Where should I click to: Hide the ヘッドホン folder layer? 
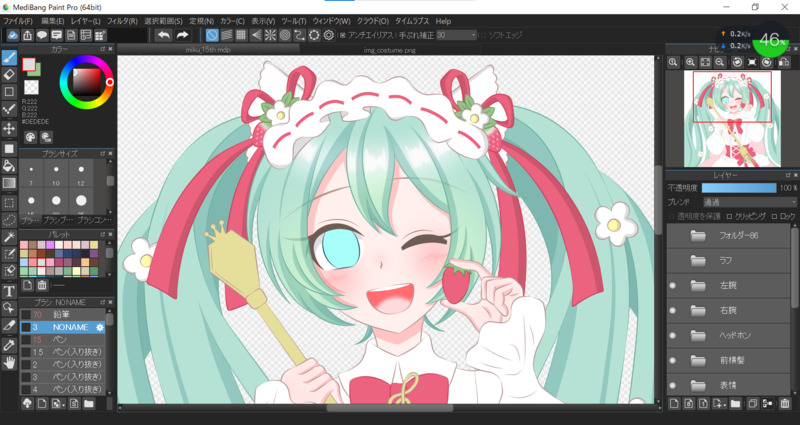point(672,335)
